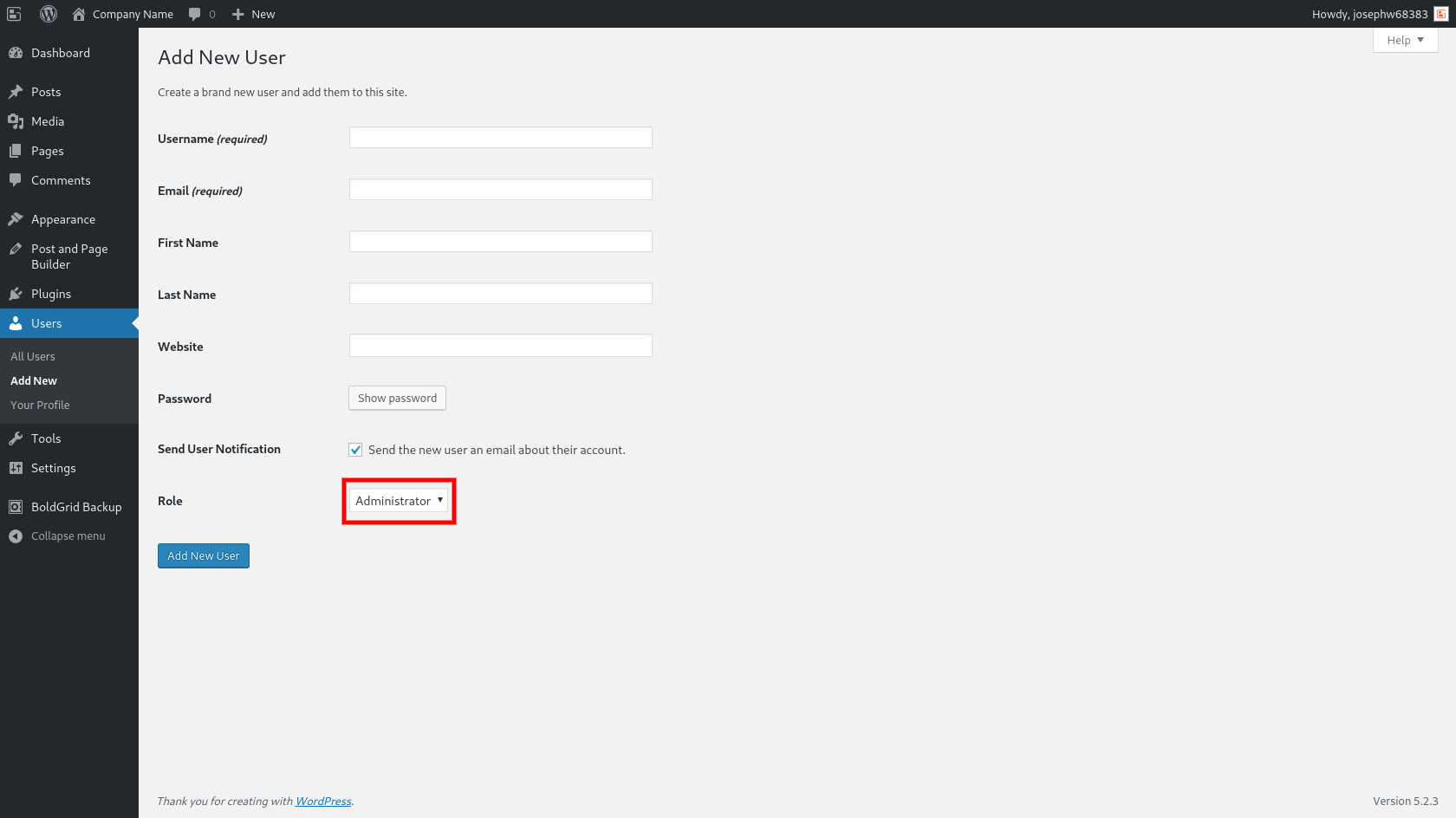
Task: Click the Pages icon in sidebar
Action: (x=17, y=151)
